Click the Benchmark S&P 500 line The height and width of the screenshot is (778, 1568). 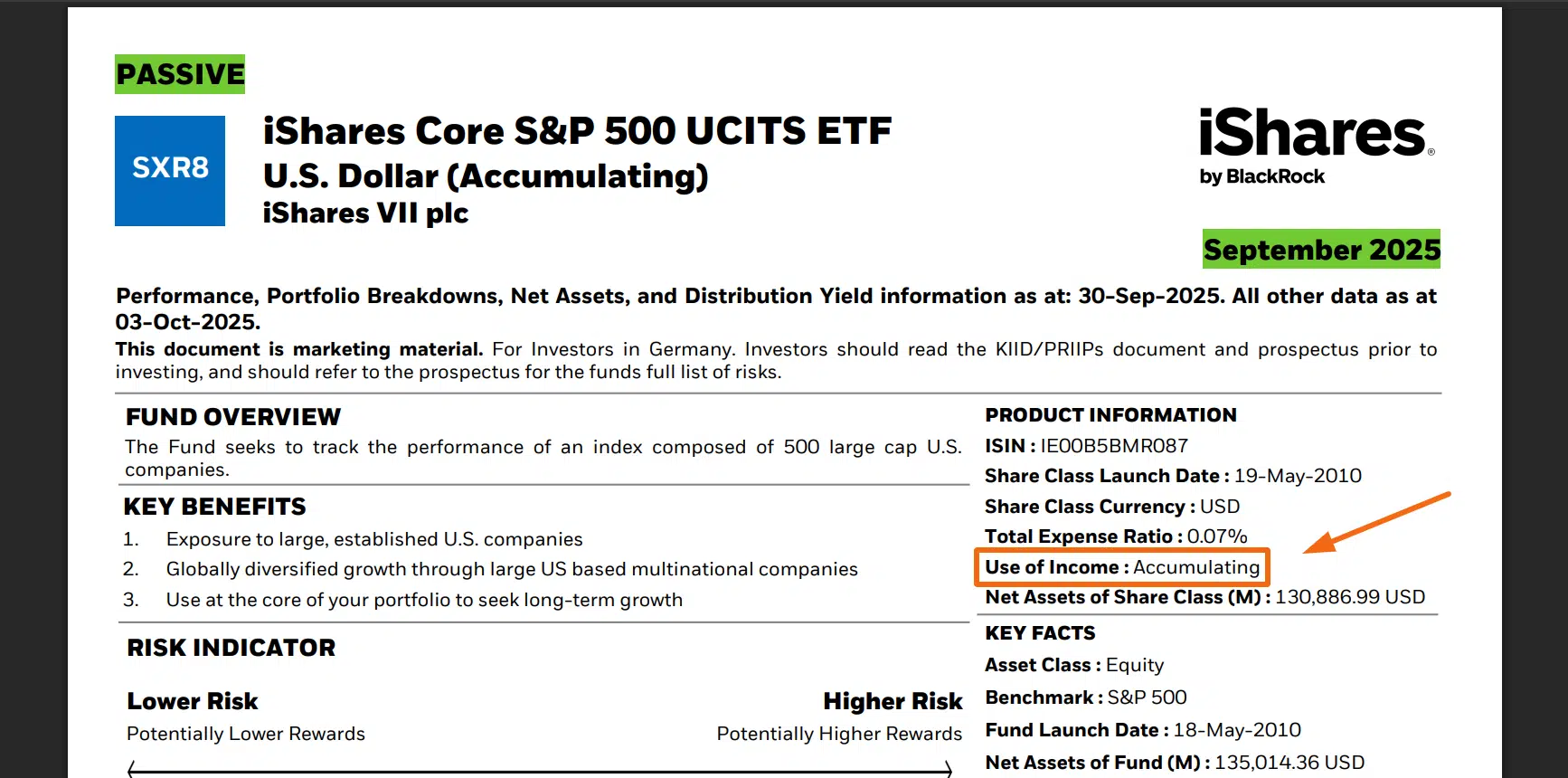[1086, 697]
